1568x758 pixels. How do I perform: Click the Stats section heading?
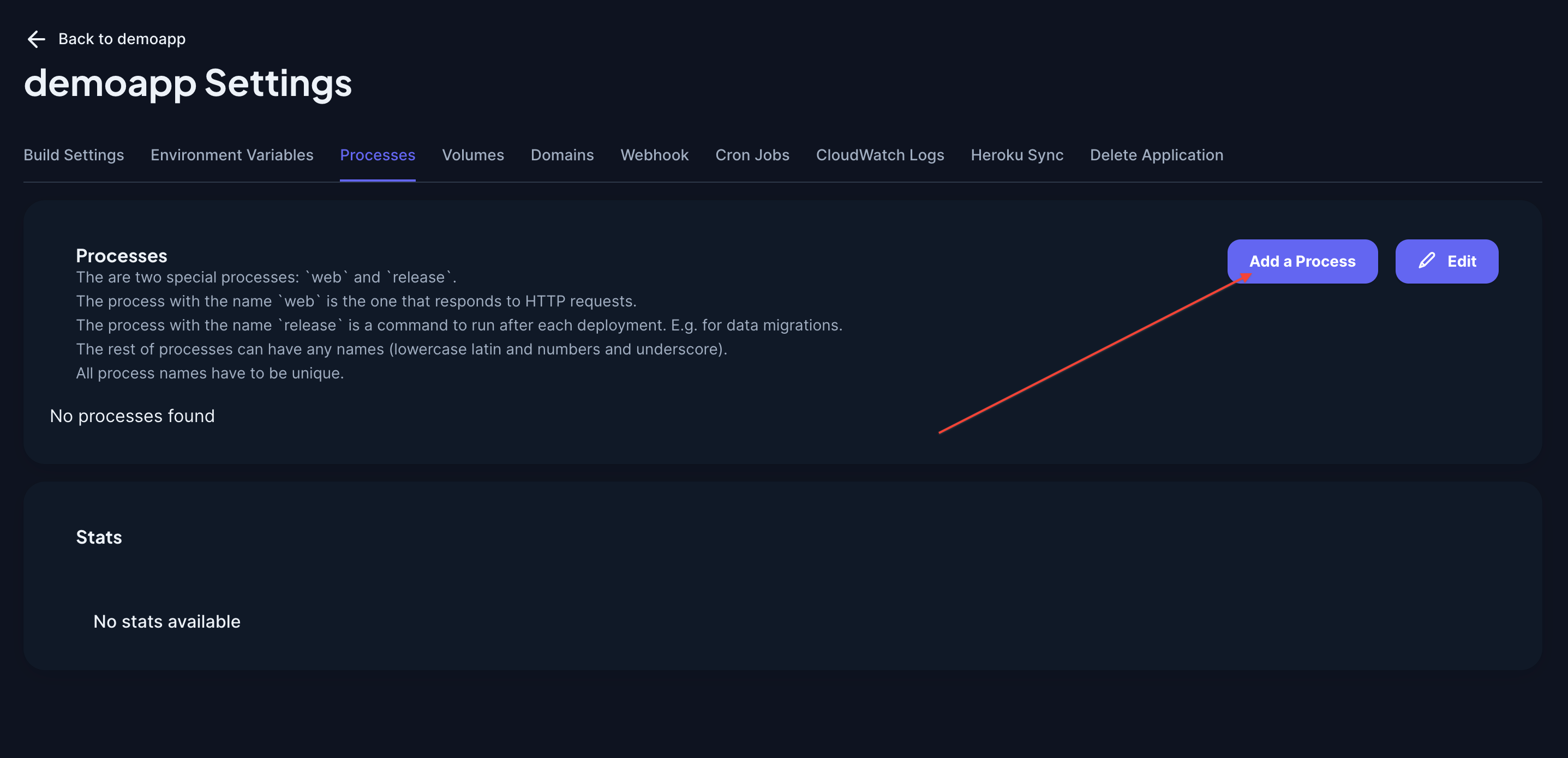pos(99,537)
